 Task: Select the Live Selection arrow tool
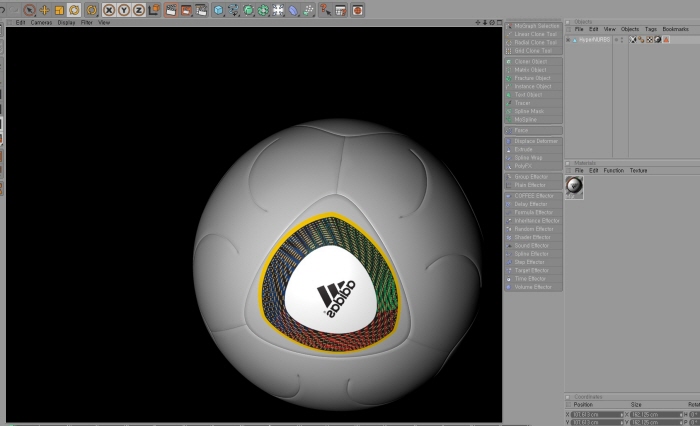[x=29, y=10]
